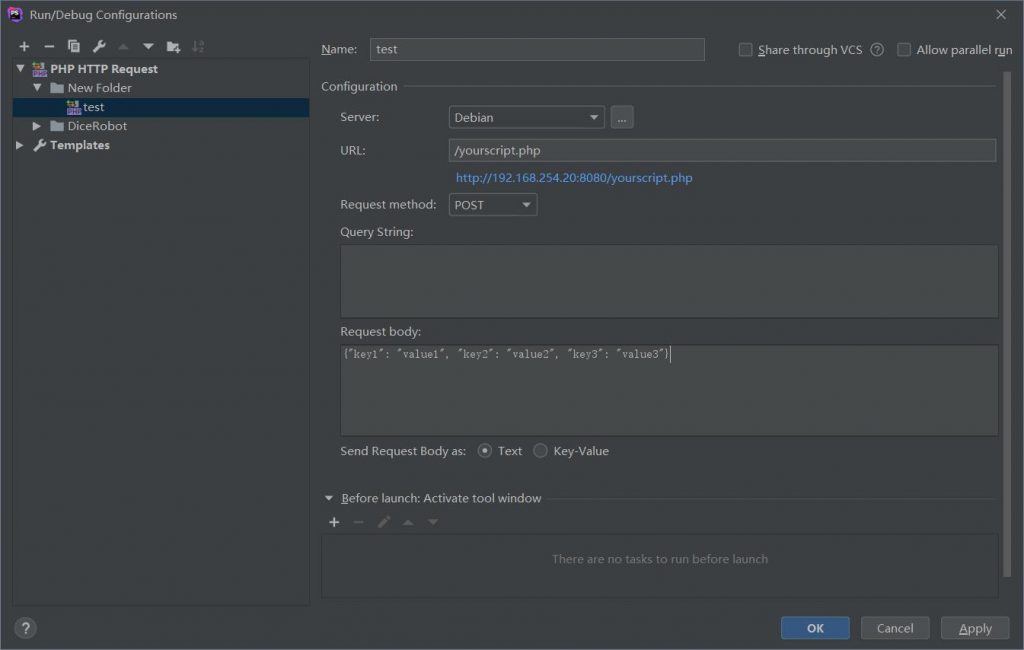Click the PhpStorm icon in title bar
Screen dimensions: 1024x650
15,14
